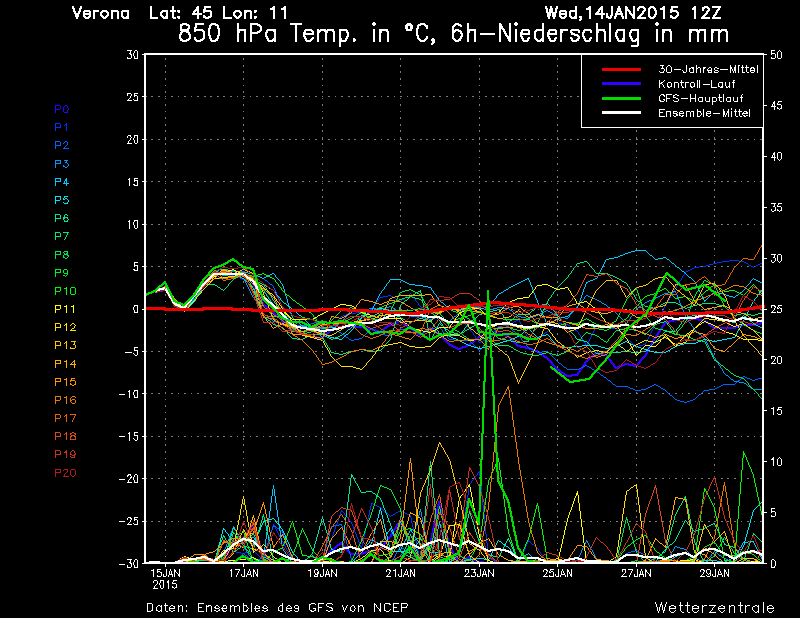800x618 pixels.
Task: Click the 21JAN x-axis label
Action: tap(401, 573)
